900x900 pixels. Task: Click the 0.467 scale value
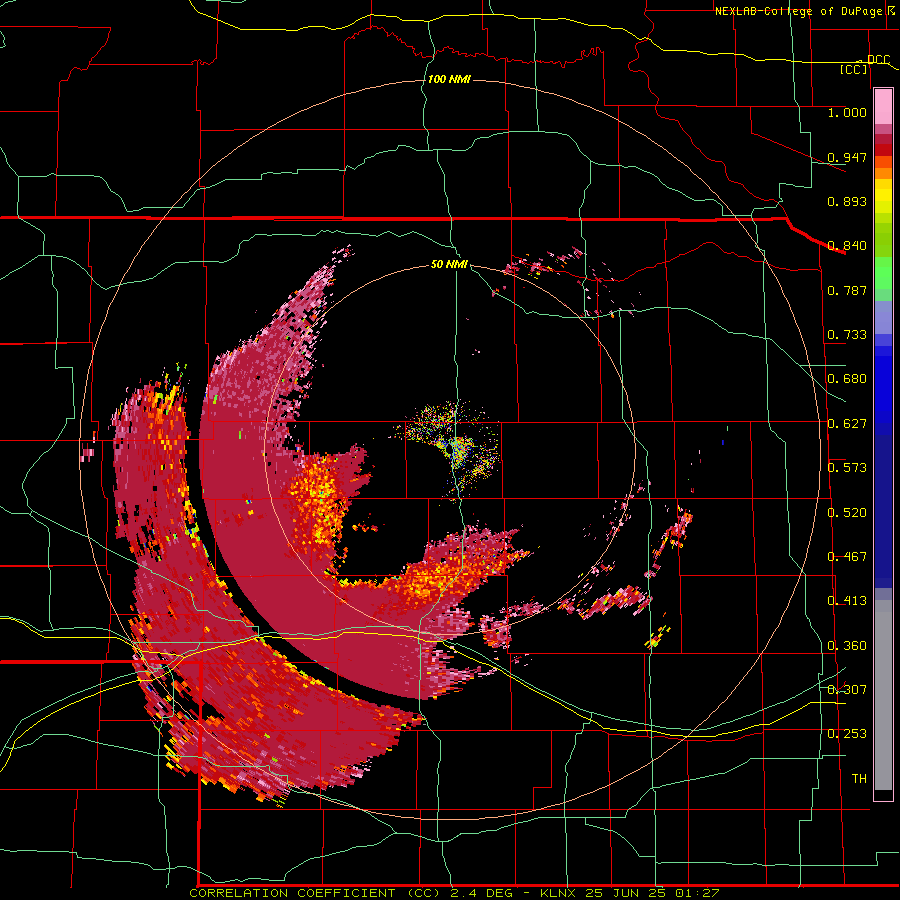click(x=847, y=557)
